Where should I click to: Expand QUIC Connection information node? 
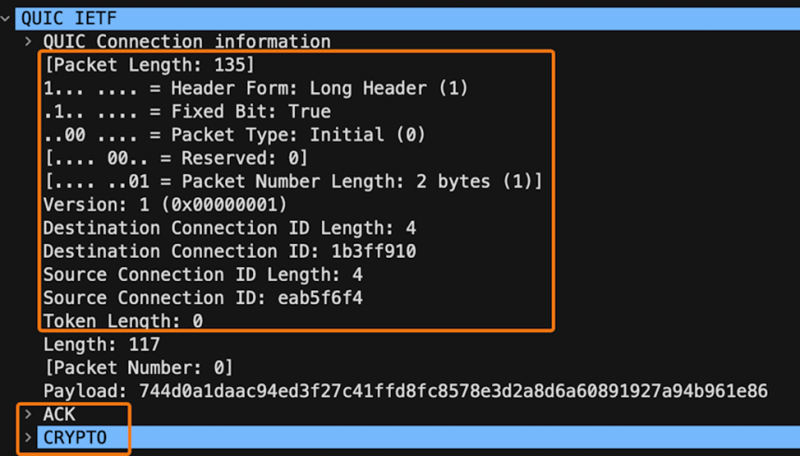(29, 41)
